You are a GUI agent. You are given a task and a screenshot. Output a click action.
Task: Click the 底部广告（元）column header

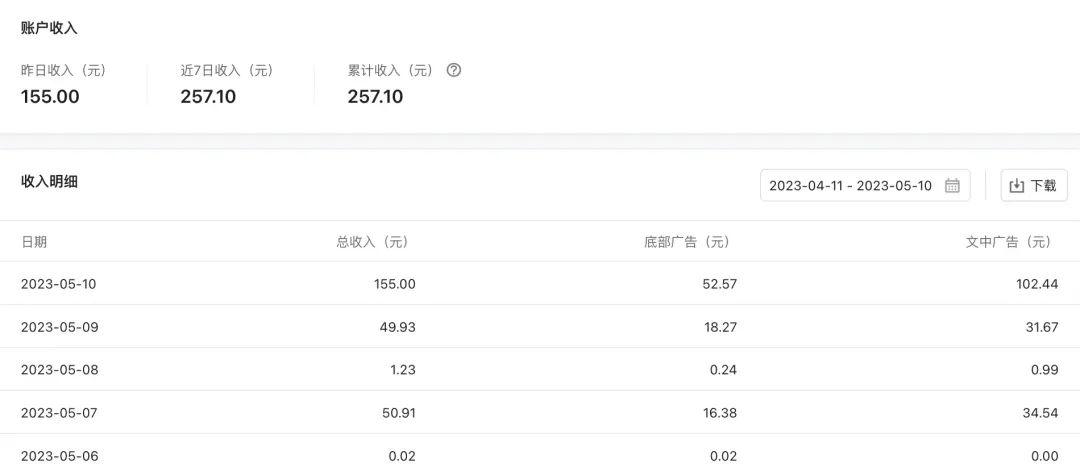687,242
